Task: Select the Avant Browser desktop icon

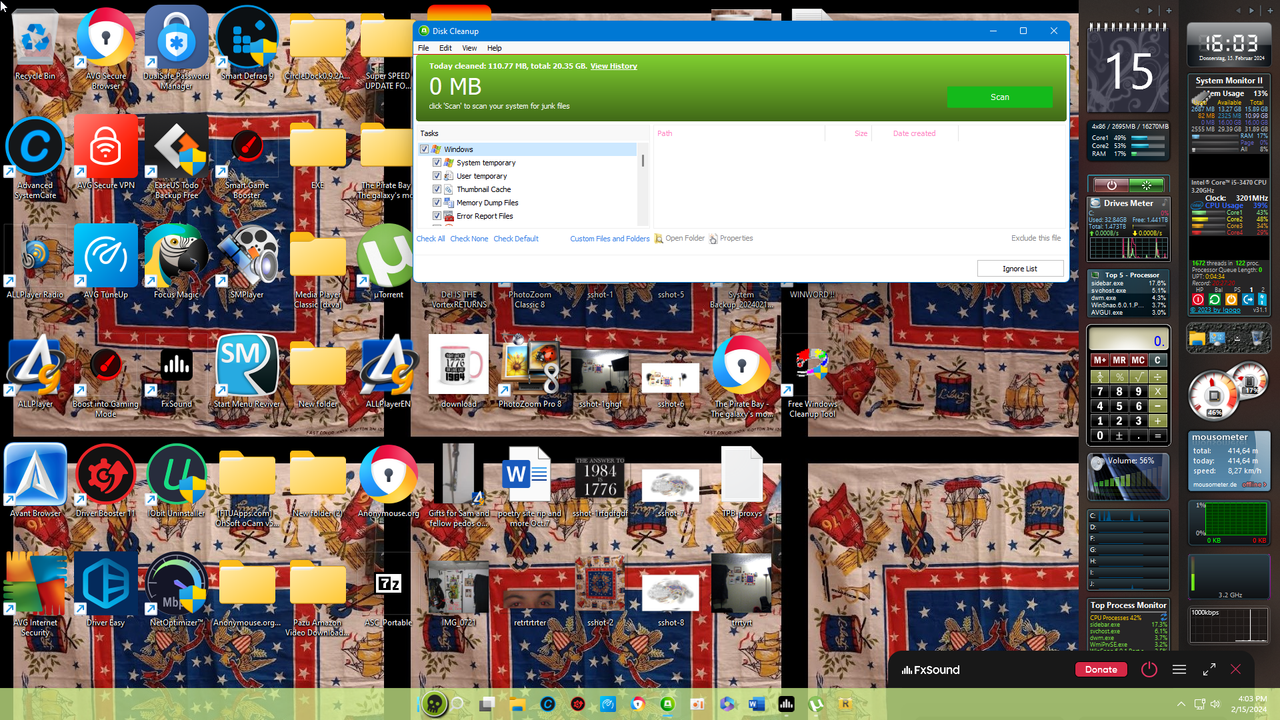Action: (35, 481)
